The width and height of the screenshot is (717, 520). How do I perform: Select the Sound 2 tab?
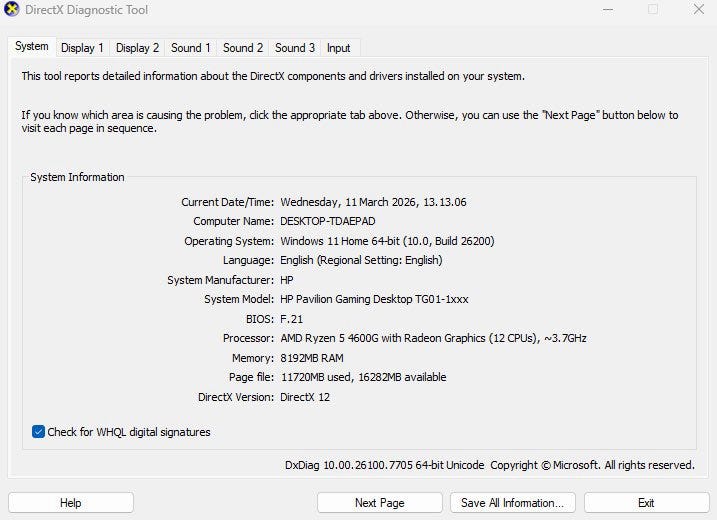[243, 48]
